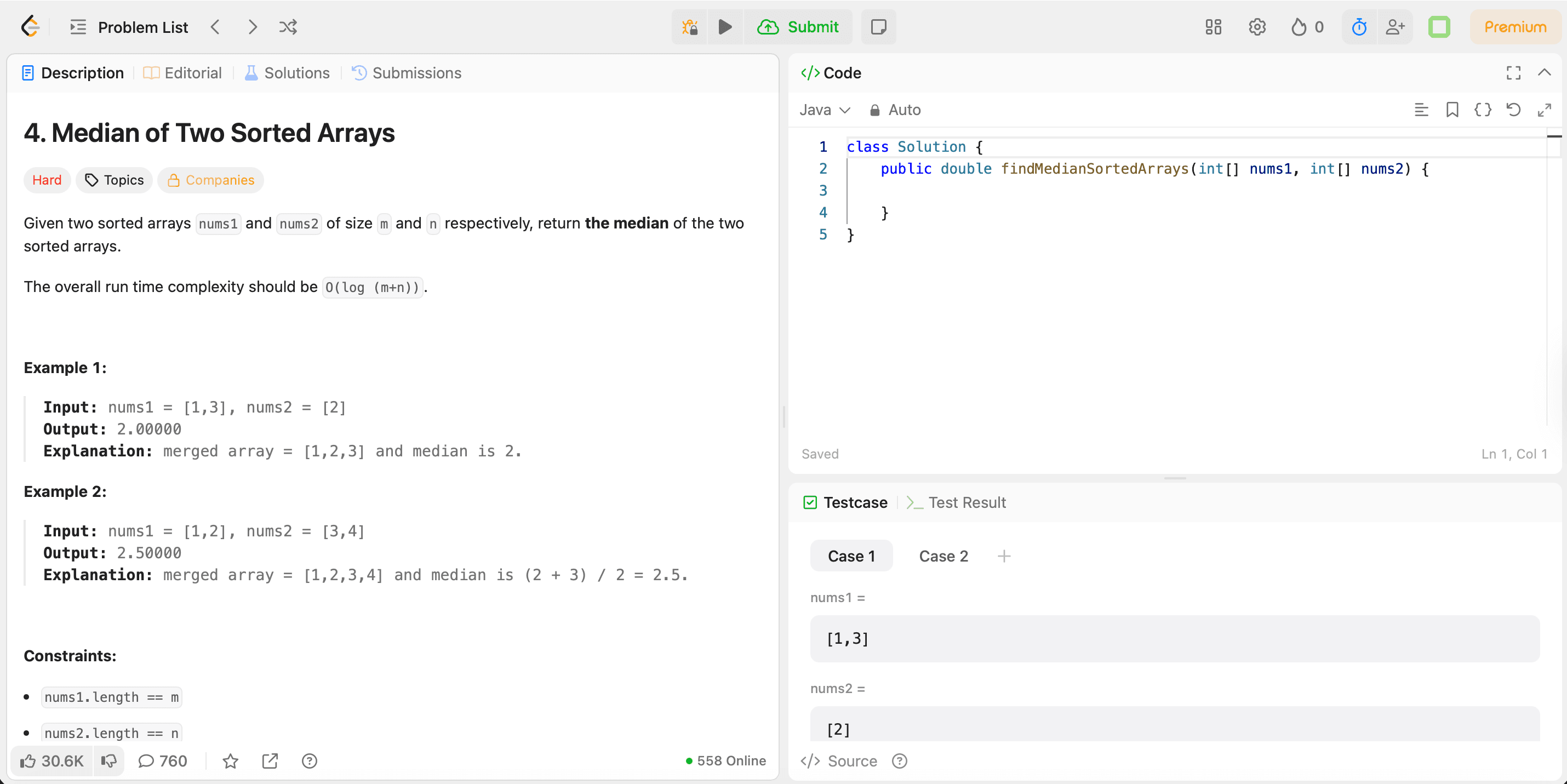Open settings gear icon

pos(1257,27)
